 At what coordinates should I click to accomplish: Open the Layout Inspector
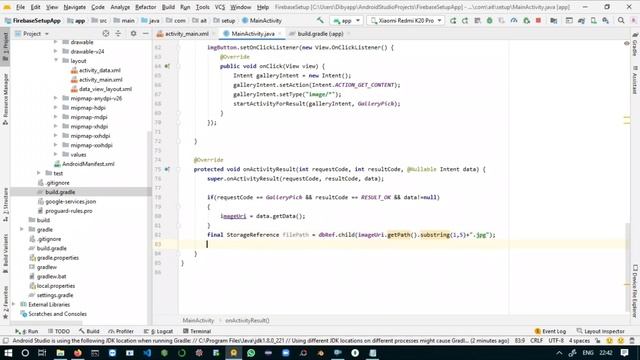point(600,331)
